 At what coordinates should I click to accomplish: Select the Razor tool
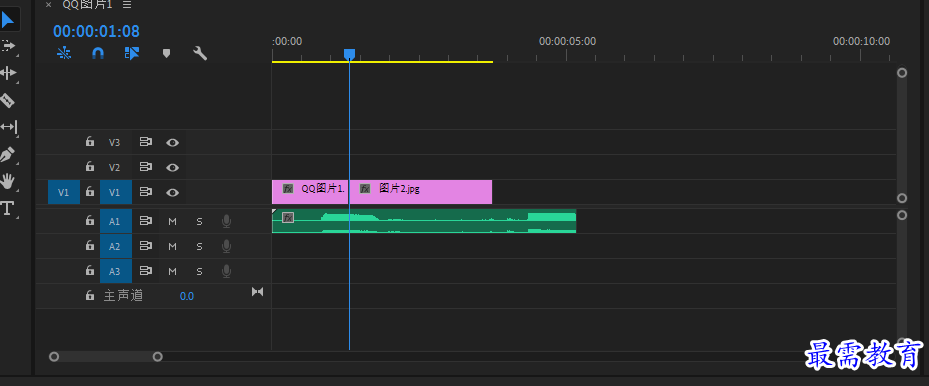[x=8, y=100]
